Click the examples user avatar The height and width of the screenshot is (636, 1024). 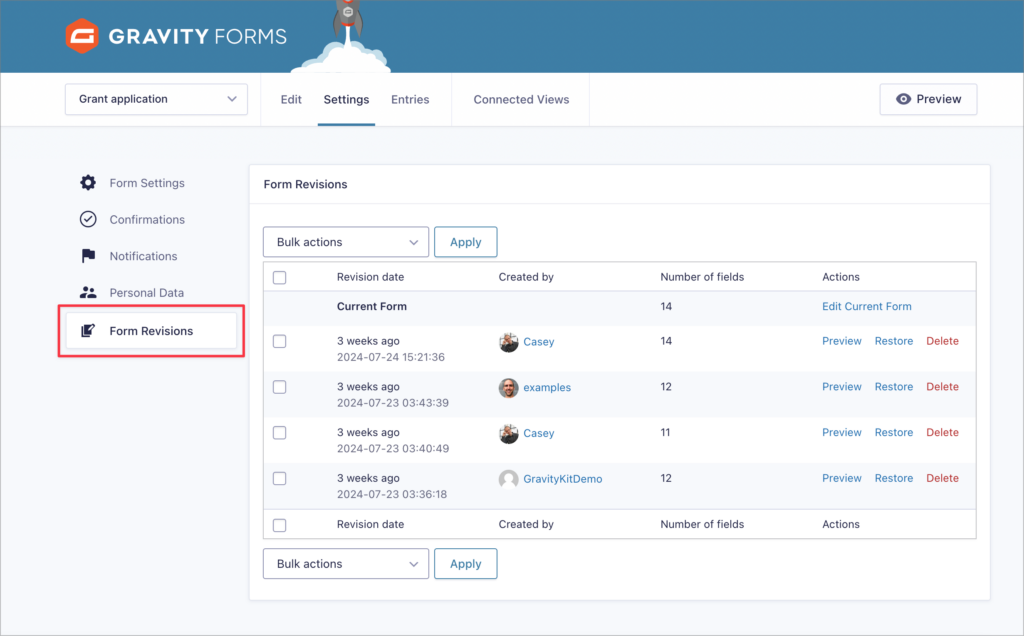509,388
